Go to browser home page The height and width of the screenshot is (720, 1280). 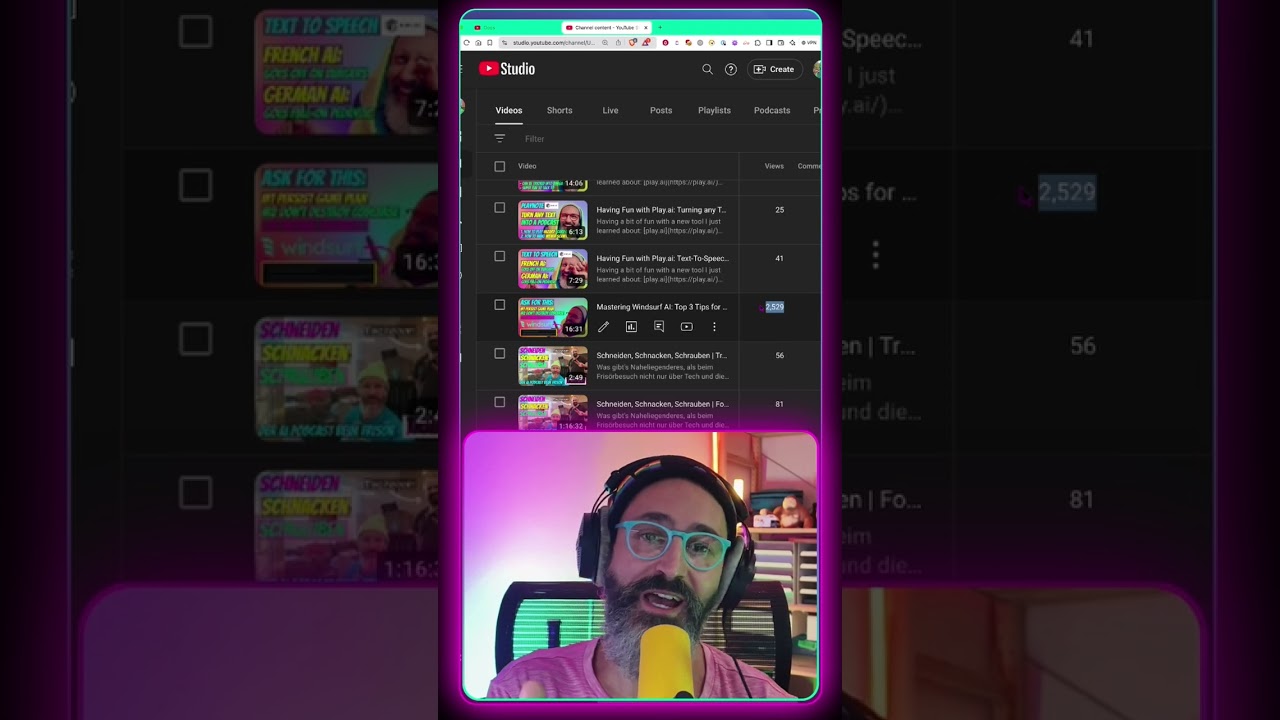click(478, 43)
